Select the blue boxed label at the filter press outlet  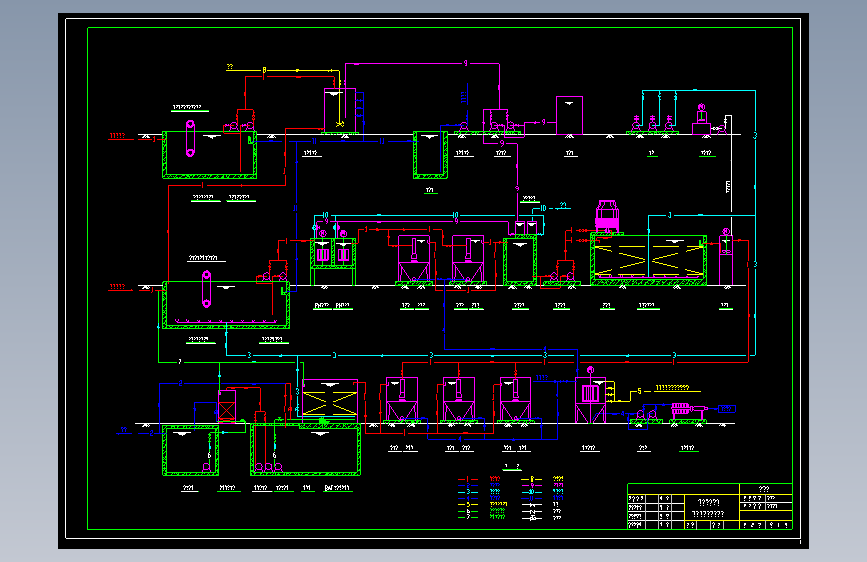[x=727, y=409]
